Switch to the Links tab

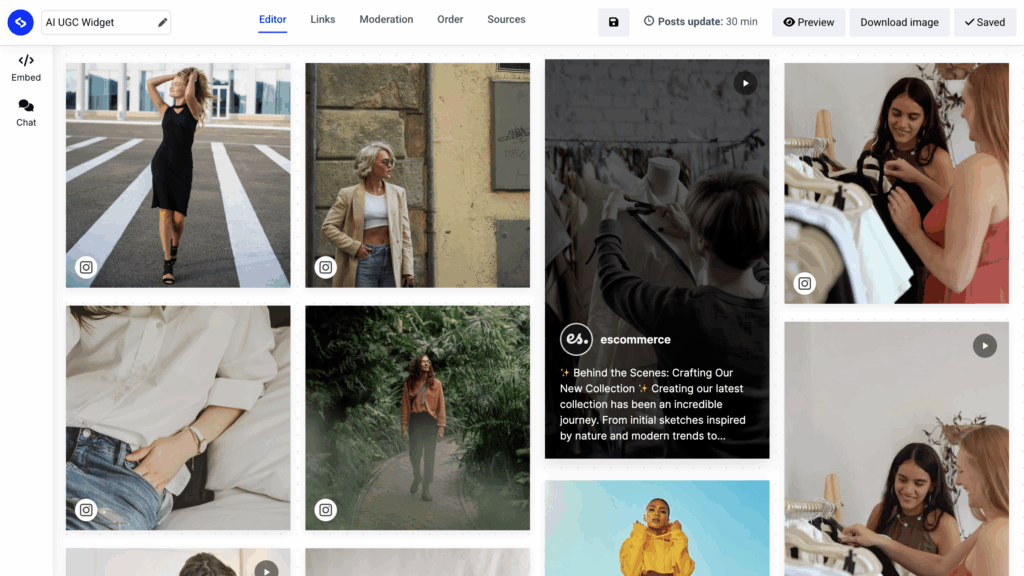click(x=323, y=20)
